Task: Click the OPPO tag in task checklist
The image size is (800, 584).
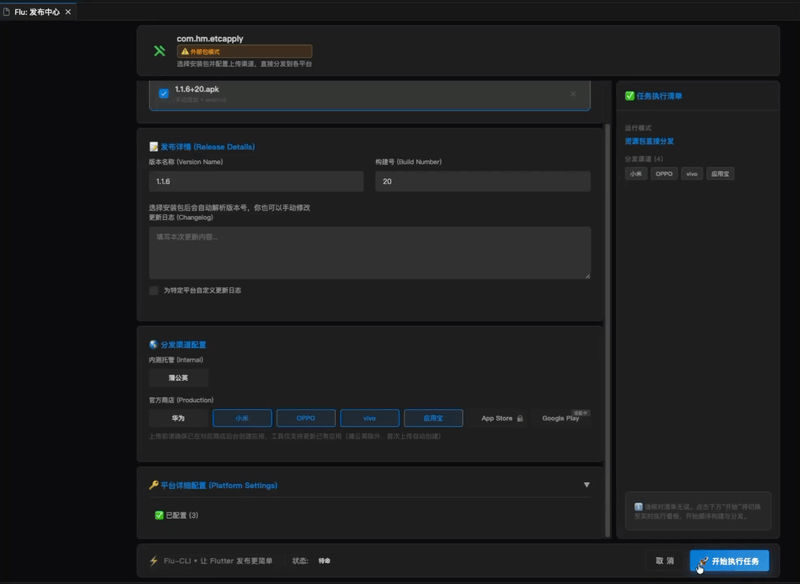Action: [664, 174]
